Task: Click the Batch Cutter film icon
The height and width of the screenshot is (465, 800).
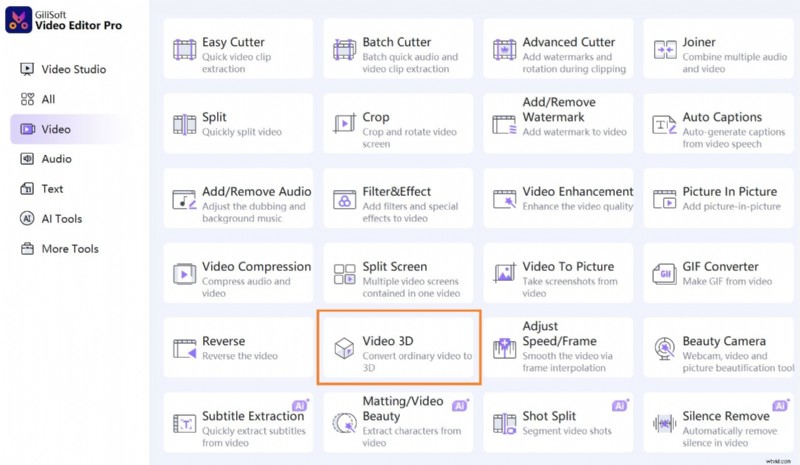Action: pos(344,50)
